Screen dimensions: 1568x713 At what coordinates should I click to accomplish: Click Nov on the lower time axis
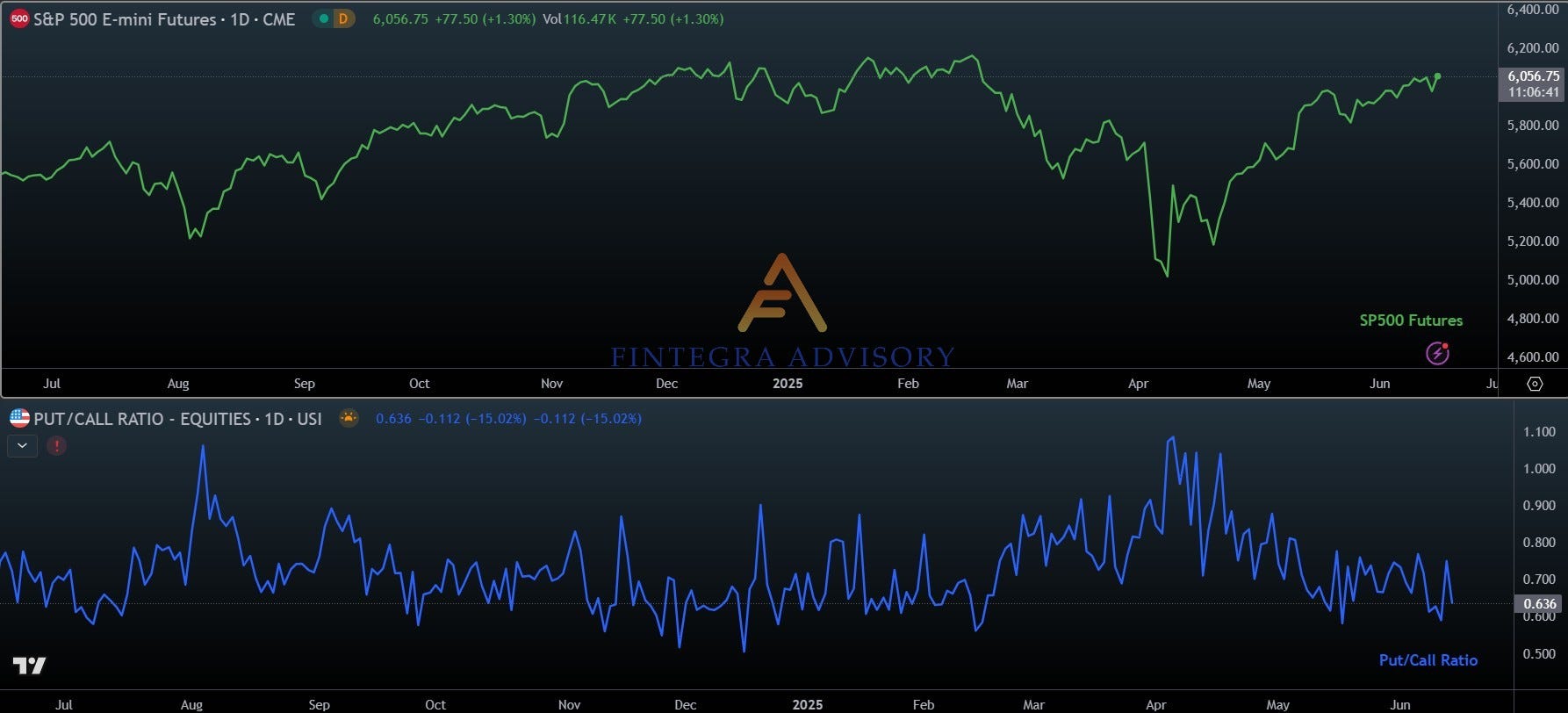pos(569,704)
